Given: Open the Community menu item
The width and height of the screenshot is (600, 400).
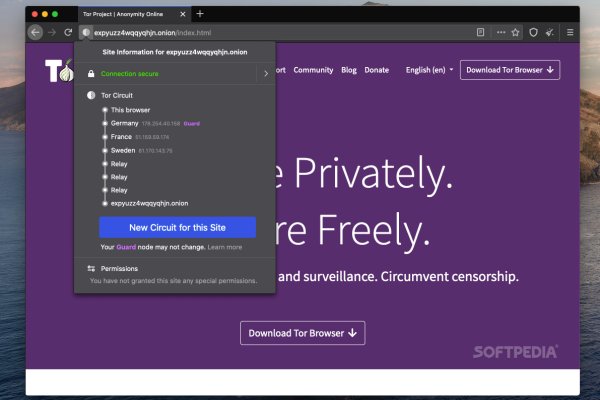Looking at the screenshot, I should tap(313, 70).
